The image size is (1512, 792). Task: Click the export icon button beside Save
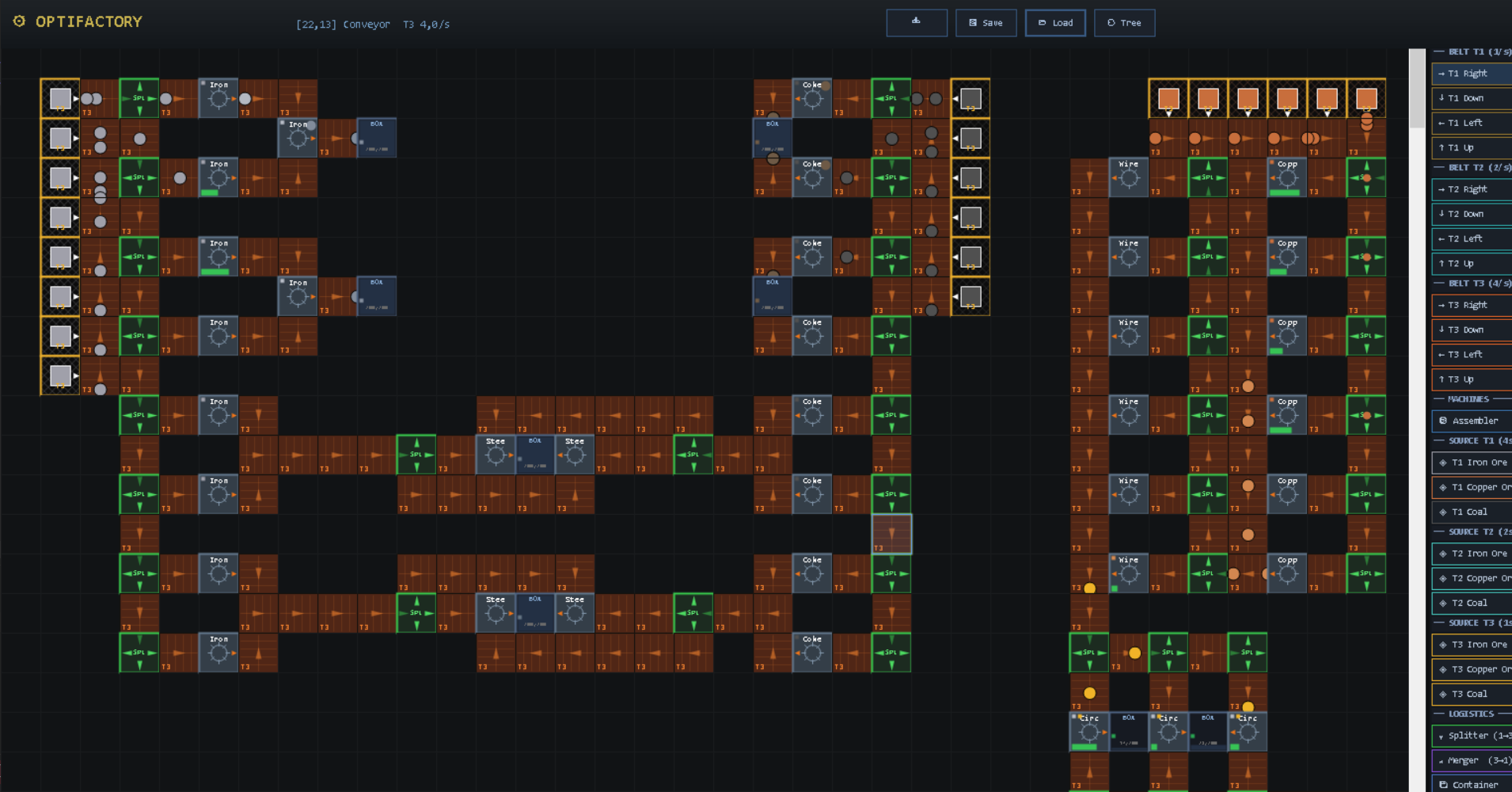pyautogui.click(x=917, y=23)
